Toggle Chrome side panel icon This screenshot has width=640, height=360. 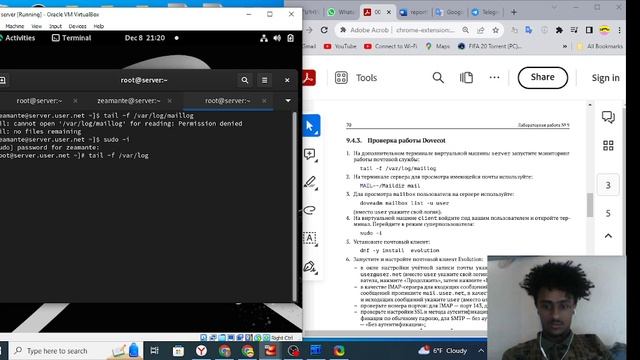coord(589,30)
